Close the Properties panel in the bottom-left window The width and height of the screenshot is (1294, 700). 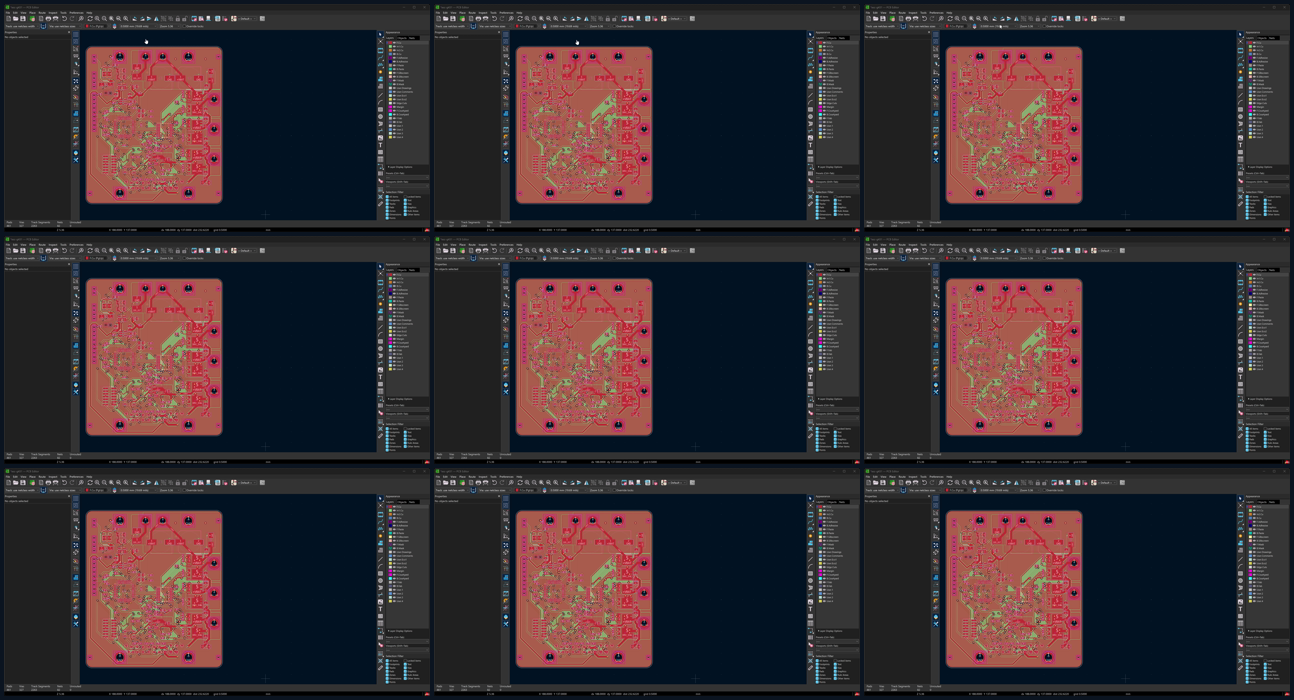pos(69,496)
